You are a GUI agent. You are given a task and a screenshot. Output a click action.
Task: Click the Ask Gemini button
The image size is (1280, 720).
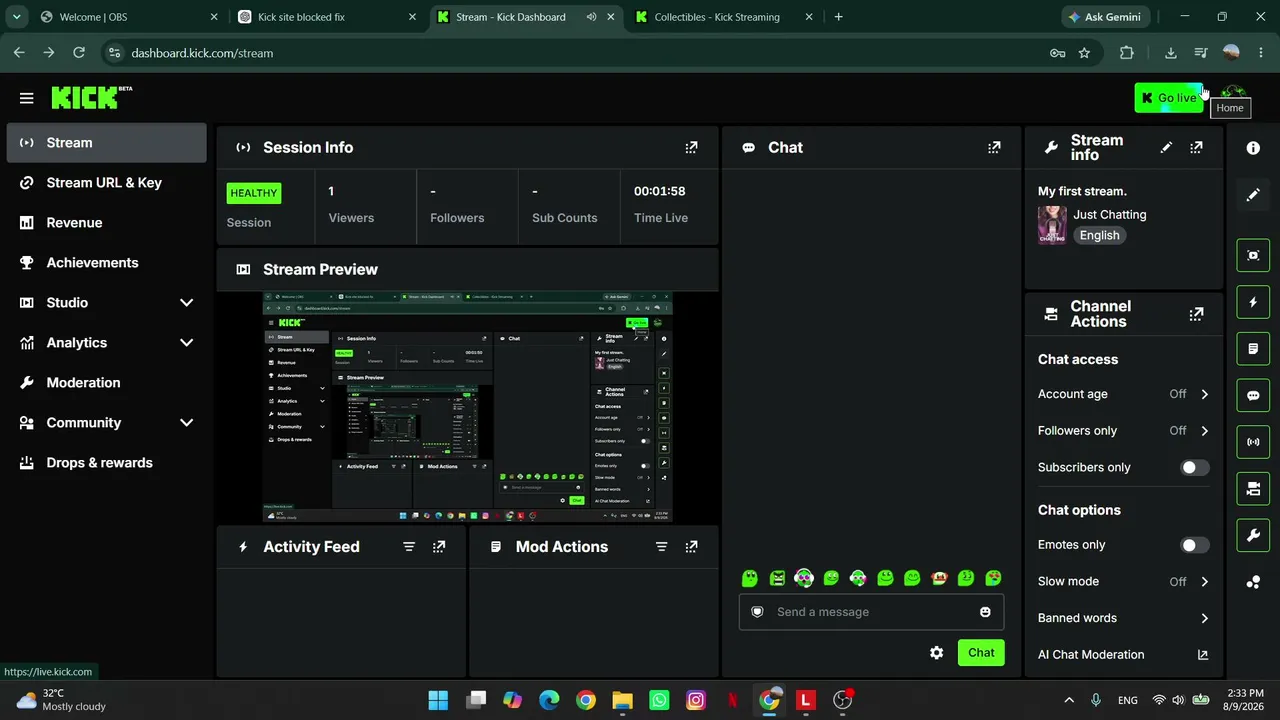tap(1107, 17)
